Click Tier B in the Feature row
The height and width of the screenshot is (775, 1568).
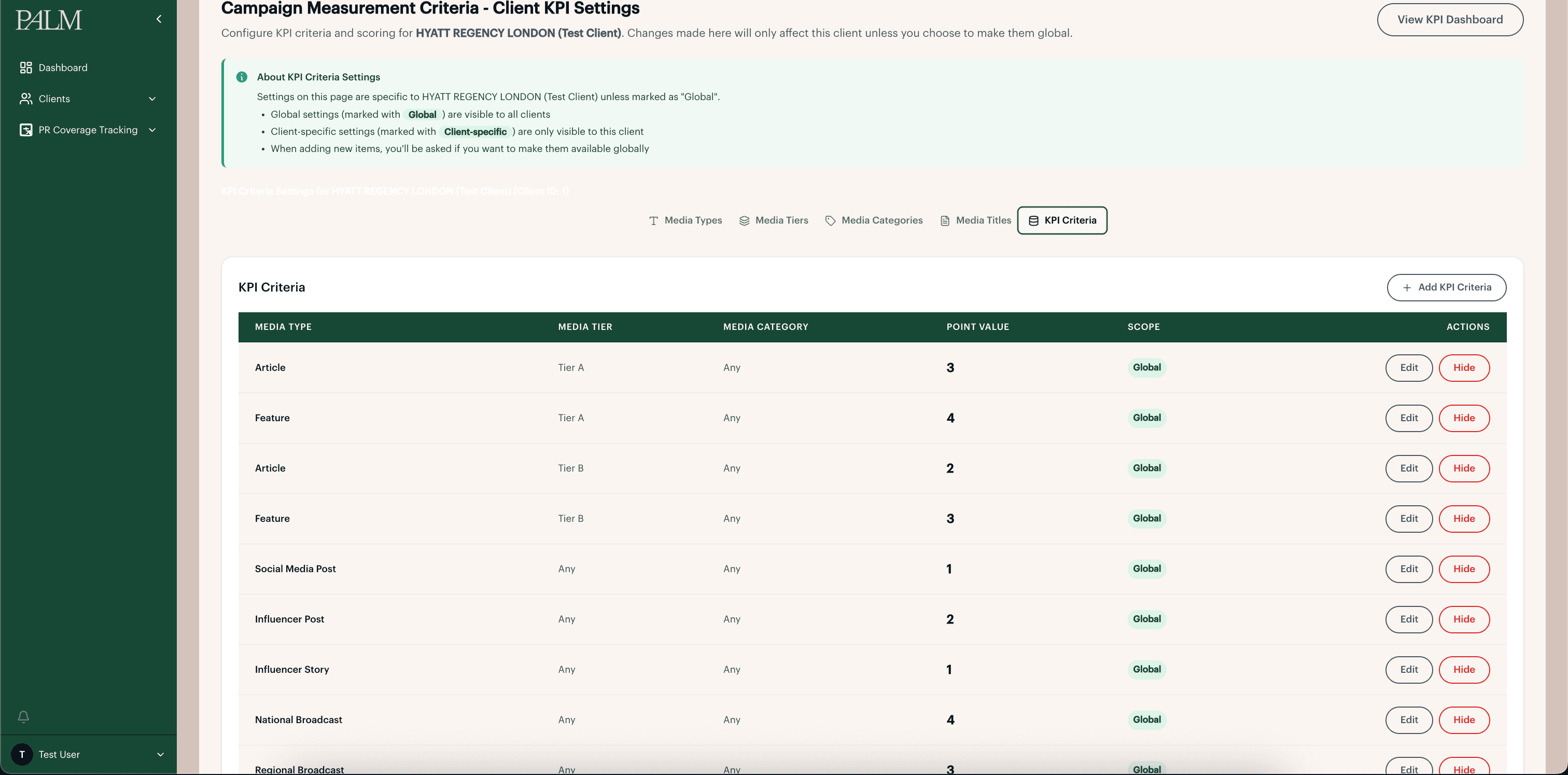[570, 519]
